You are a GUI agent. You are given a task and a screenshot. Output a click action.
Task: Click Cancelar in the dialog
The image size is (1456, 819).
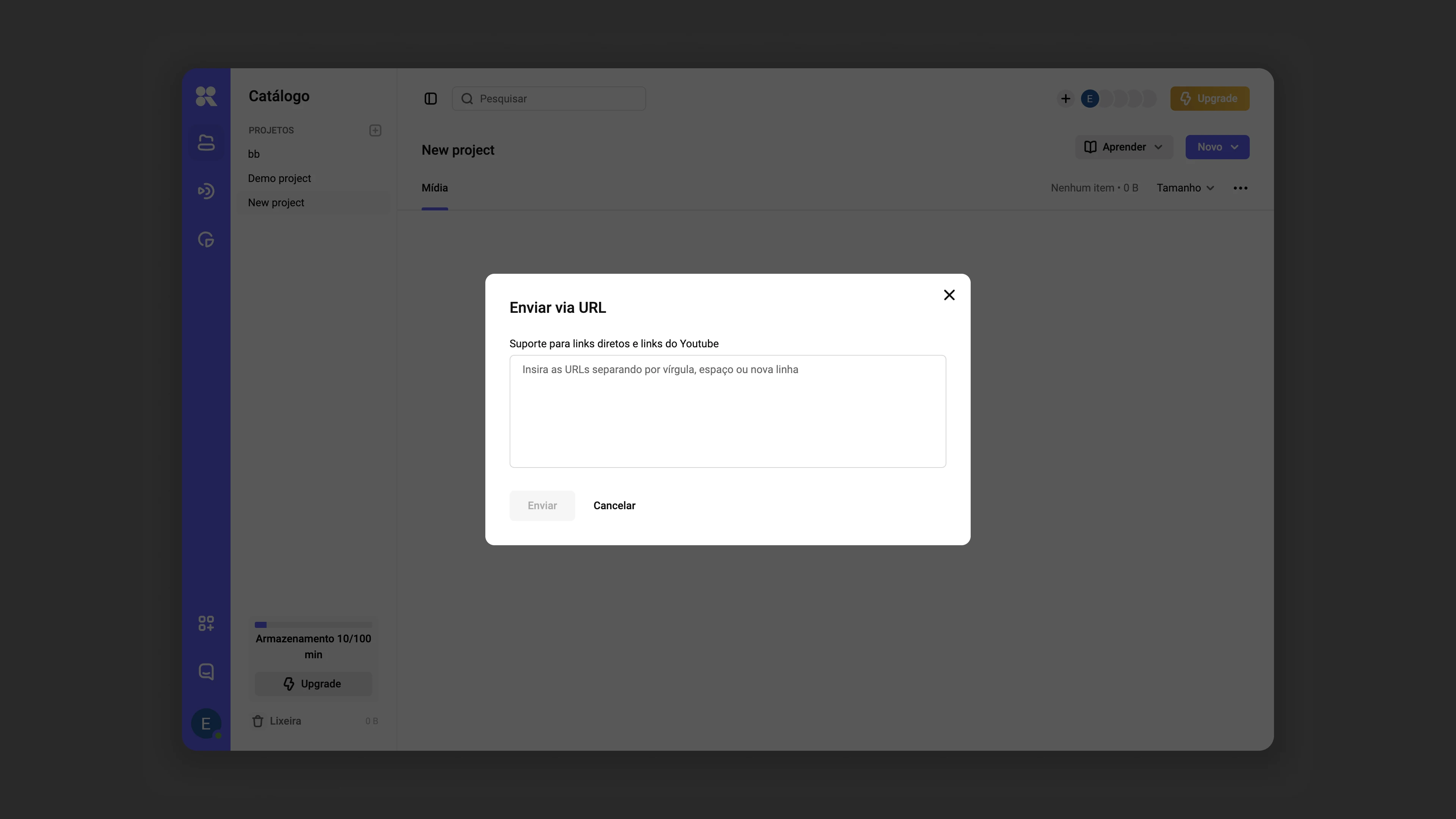[614, 505]
